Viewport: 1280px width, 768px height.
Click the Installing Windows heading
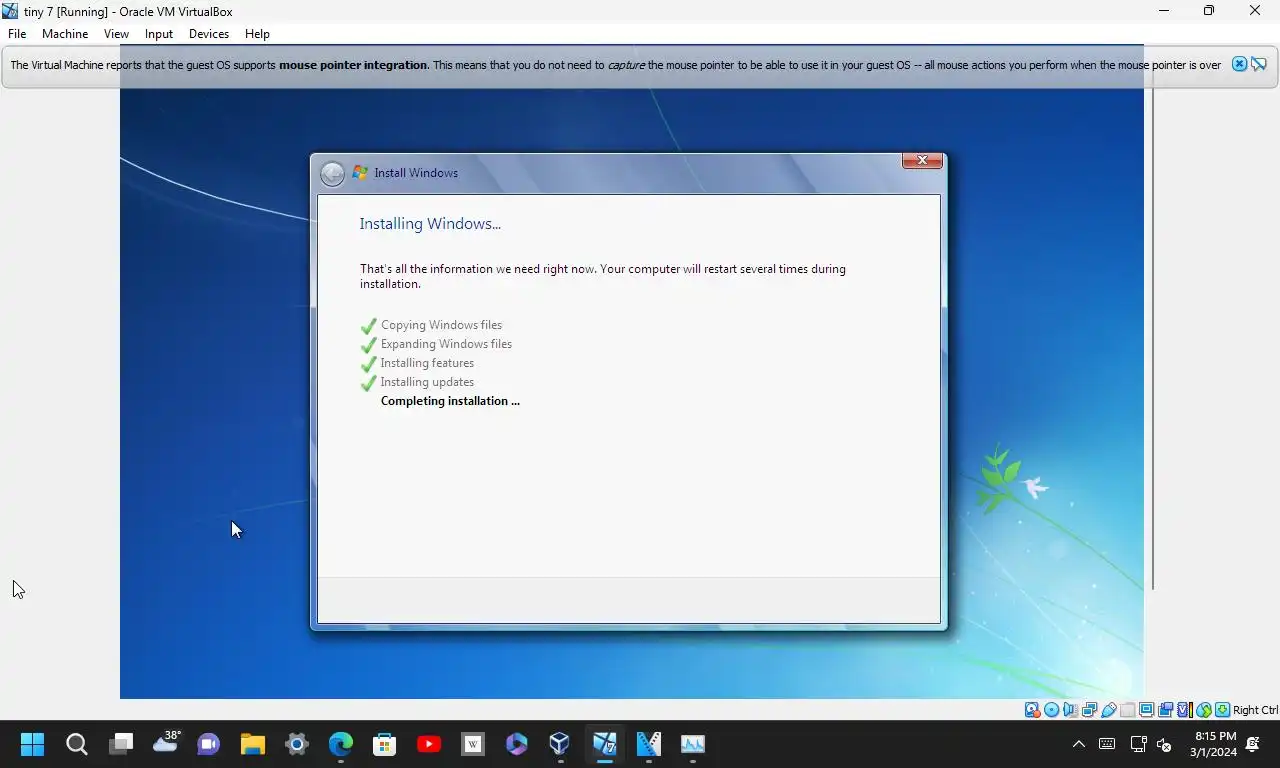click(x=430, y=224)
